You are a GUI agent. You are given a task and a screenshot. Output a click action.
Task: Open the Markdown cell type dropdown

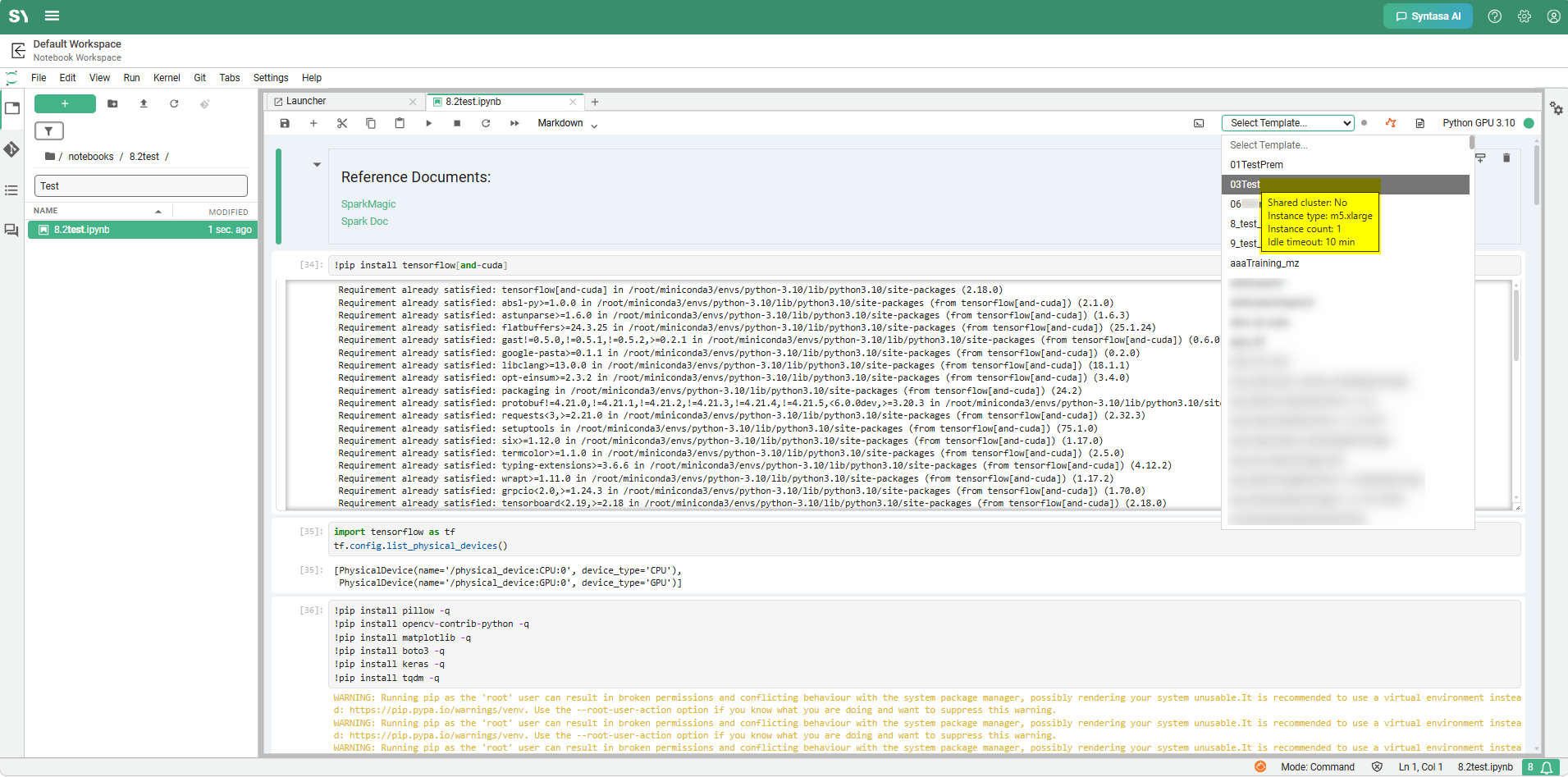click(x=568, y=123)
